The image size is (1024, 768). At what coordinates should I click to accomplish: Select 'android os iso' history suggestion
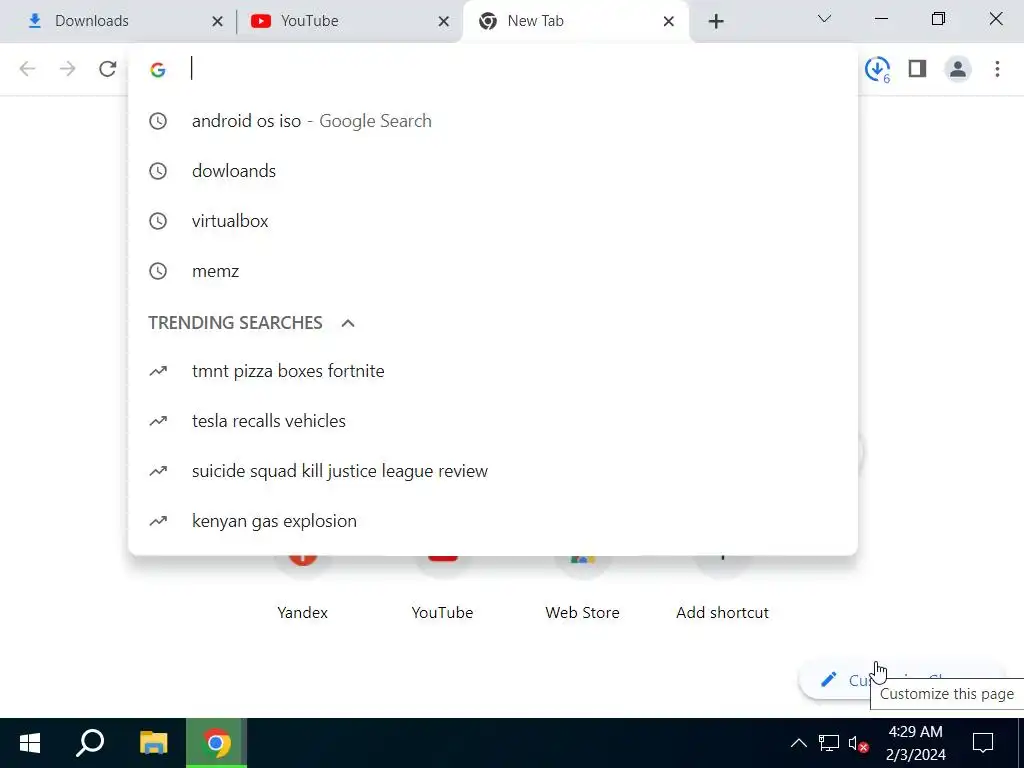click(x=493, y=121)
